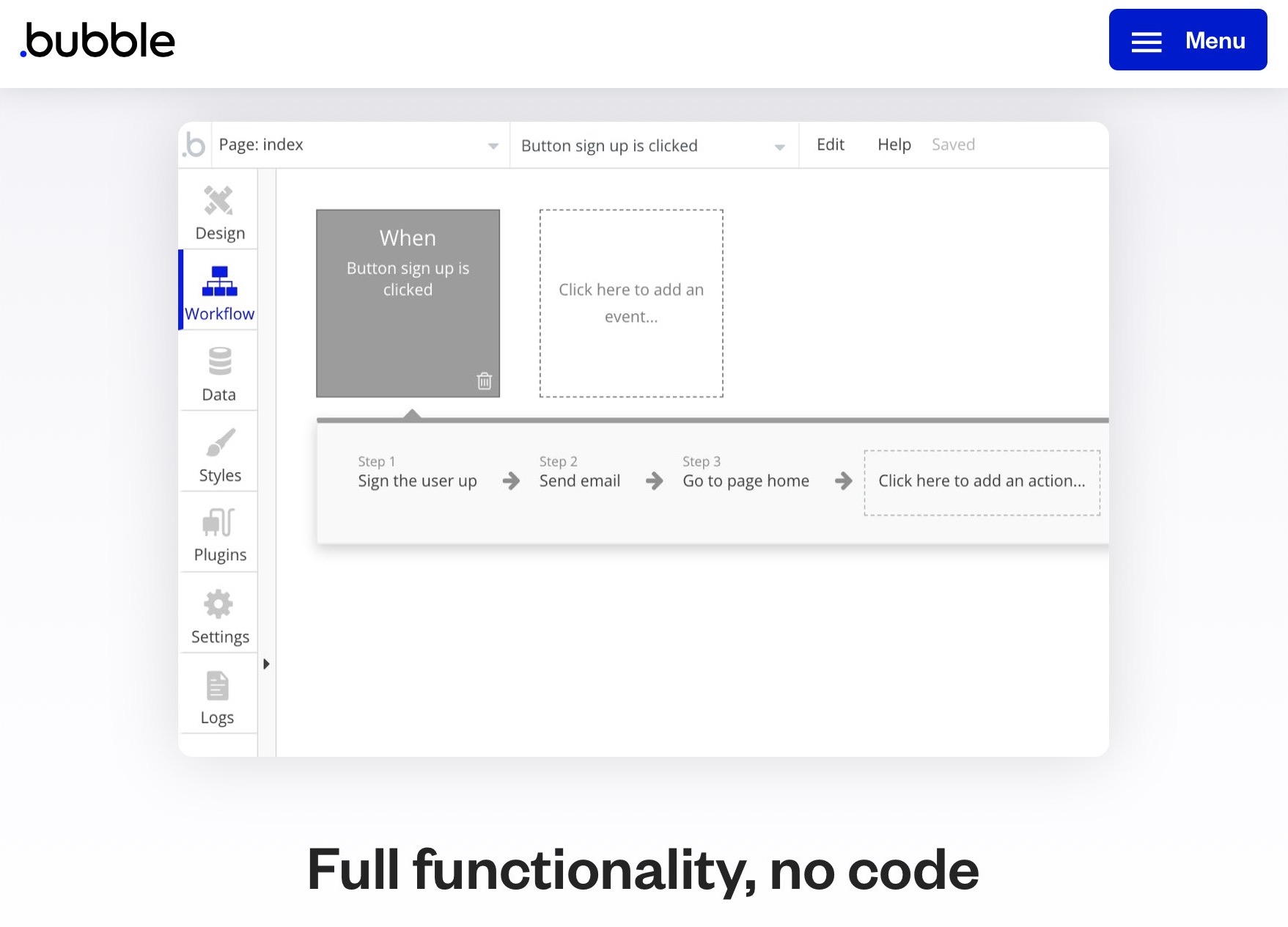
Task: Expand the sidebar with the arrow
Action: (x=266, y=664)
